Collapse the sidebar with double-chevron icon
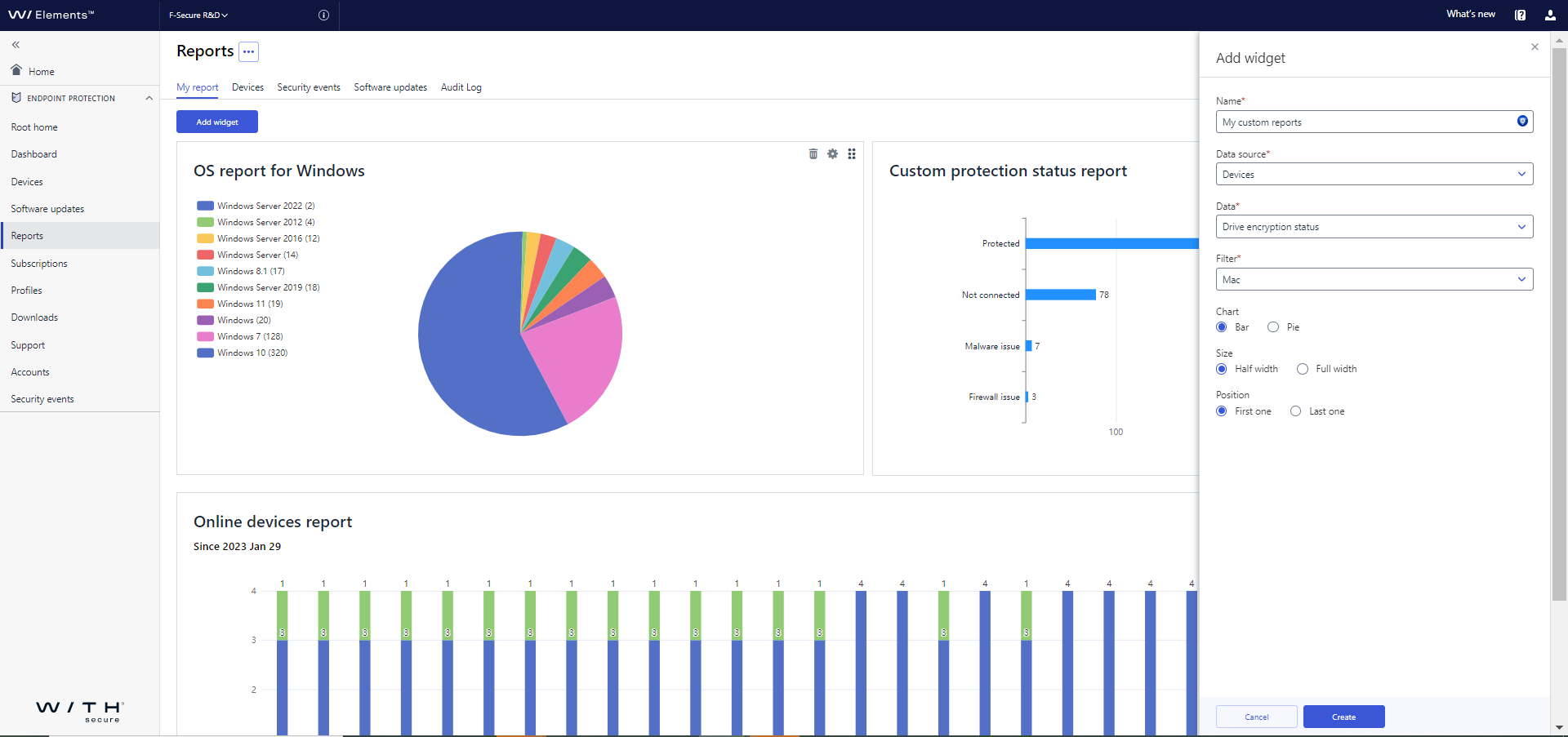The image size is (1568, 737). coord(16,45)
